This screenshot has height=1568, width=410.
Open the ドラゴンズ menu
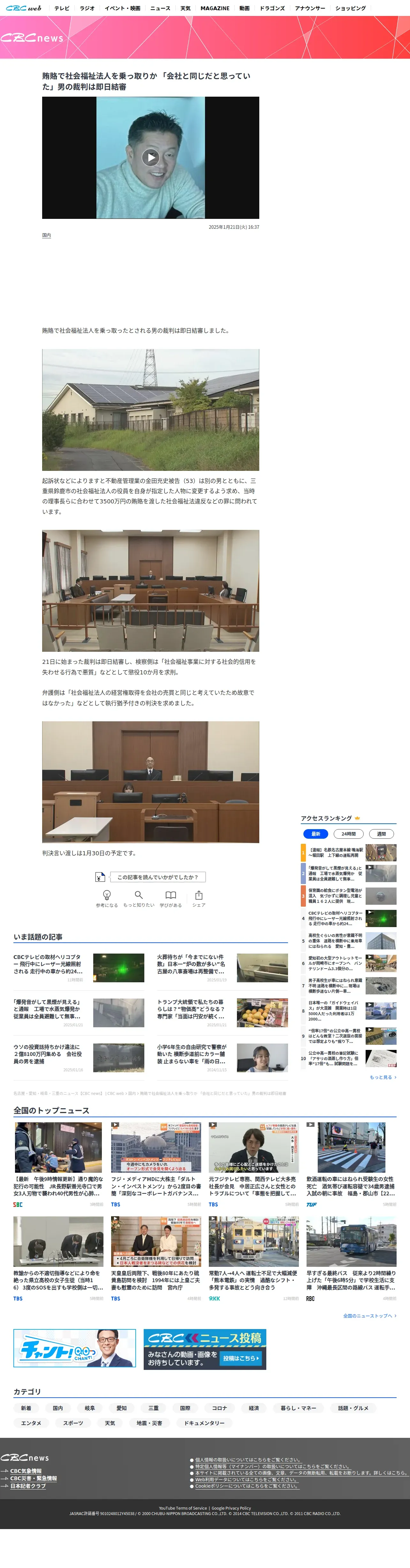tap(272, 9)
